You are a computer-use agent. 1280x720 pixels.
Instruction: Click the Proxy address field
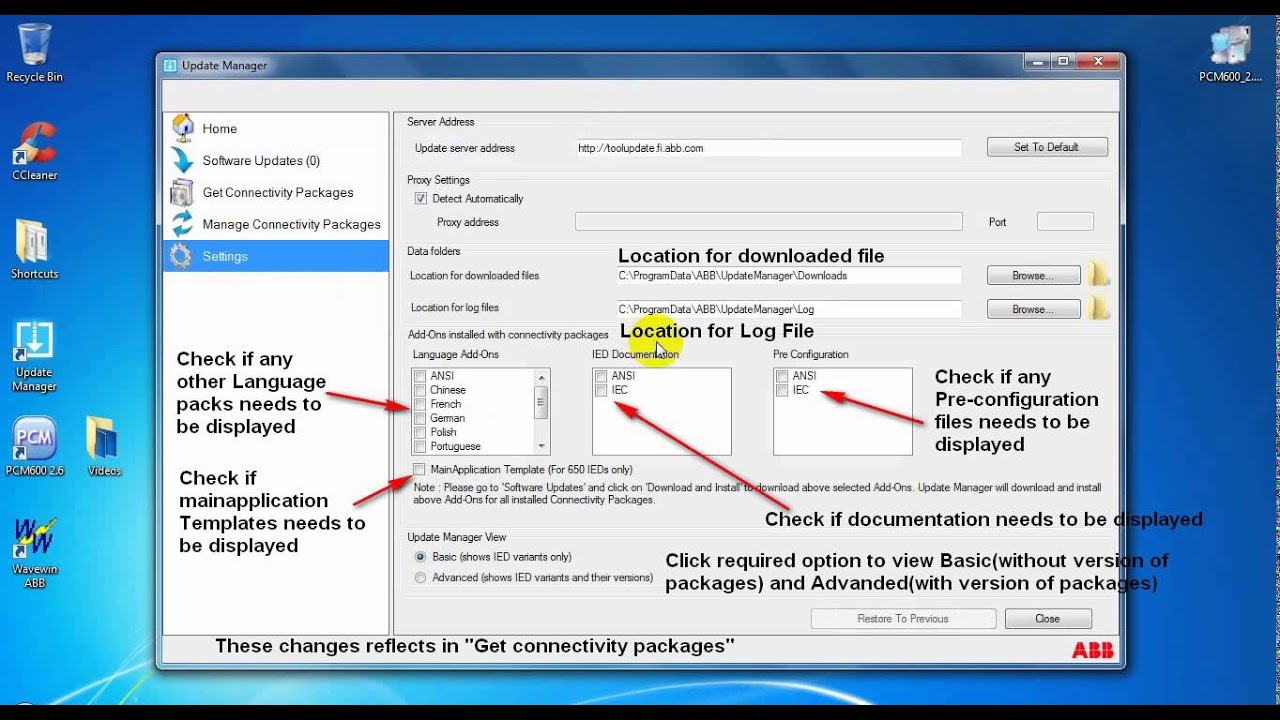[769, 222]
